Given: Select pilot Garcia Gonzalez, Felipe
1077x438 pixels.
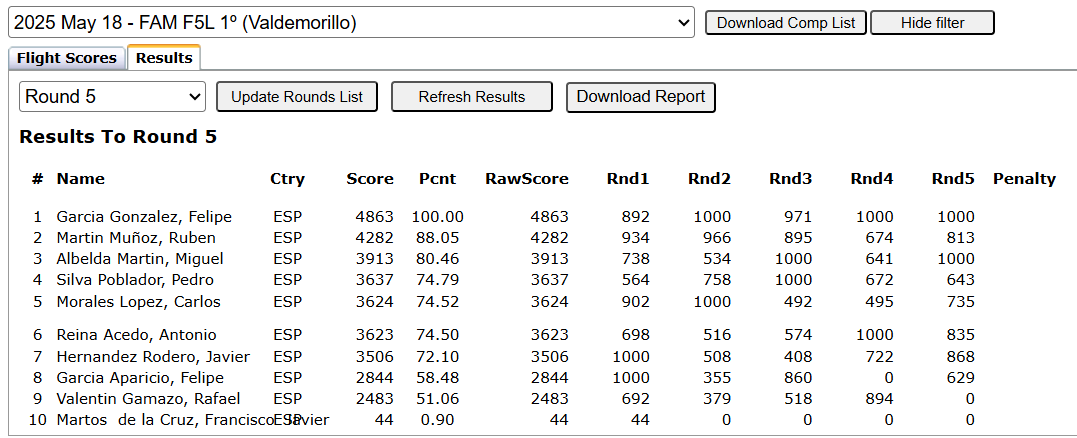Looking at the screenshot, I should pos(144,217).
